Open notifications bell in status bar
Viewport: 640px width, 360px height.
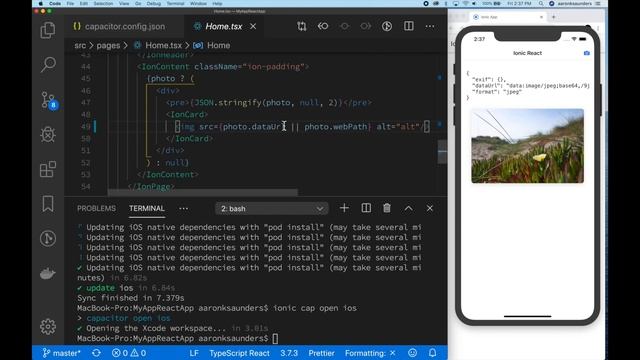tap(432, 353)
